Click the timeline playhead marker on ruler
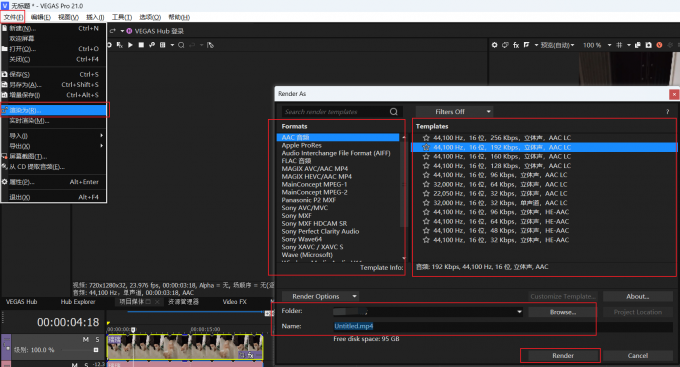680x367 pixels. coord(133,330)
